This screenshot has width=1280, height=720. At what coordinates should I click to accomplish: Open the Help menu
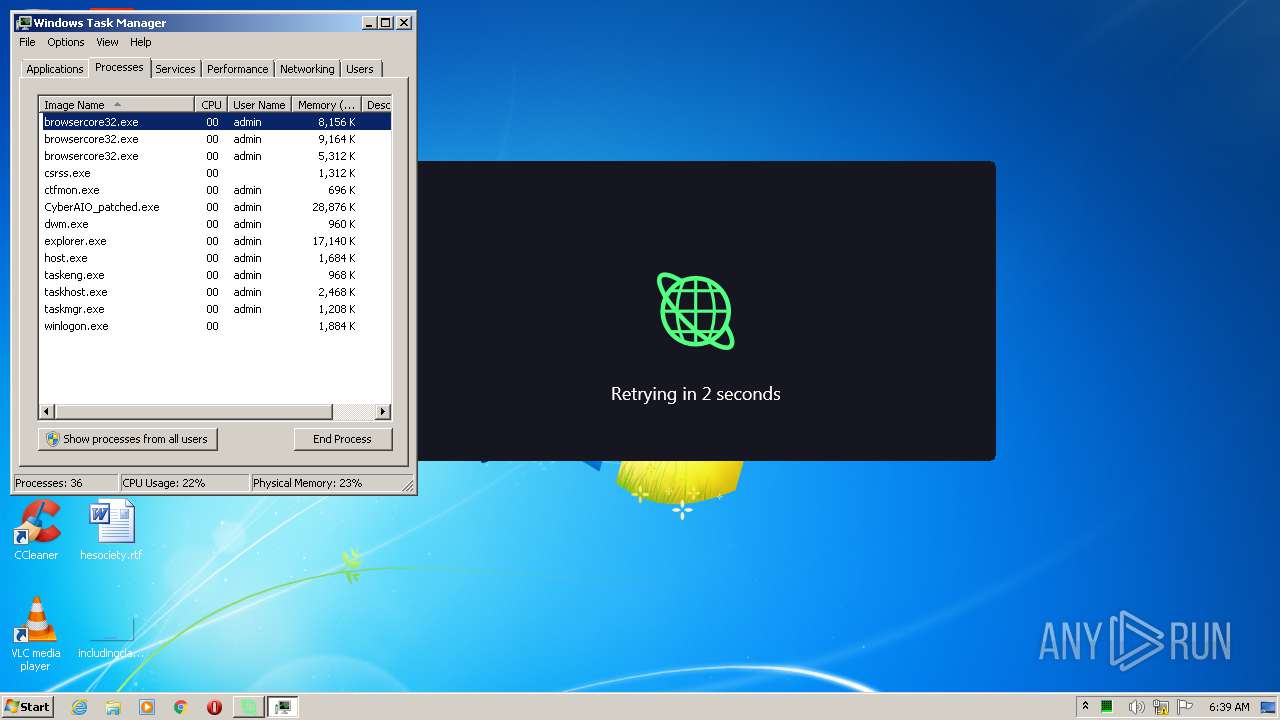(141, 42)
